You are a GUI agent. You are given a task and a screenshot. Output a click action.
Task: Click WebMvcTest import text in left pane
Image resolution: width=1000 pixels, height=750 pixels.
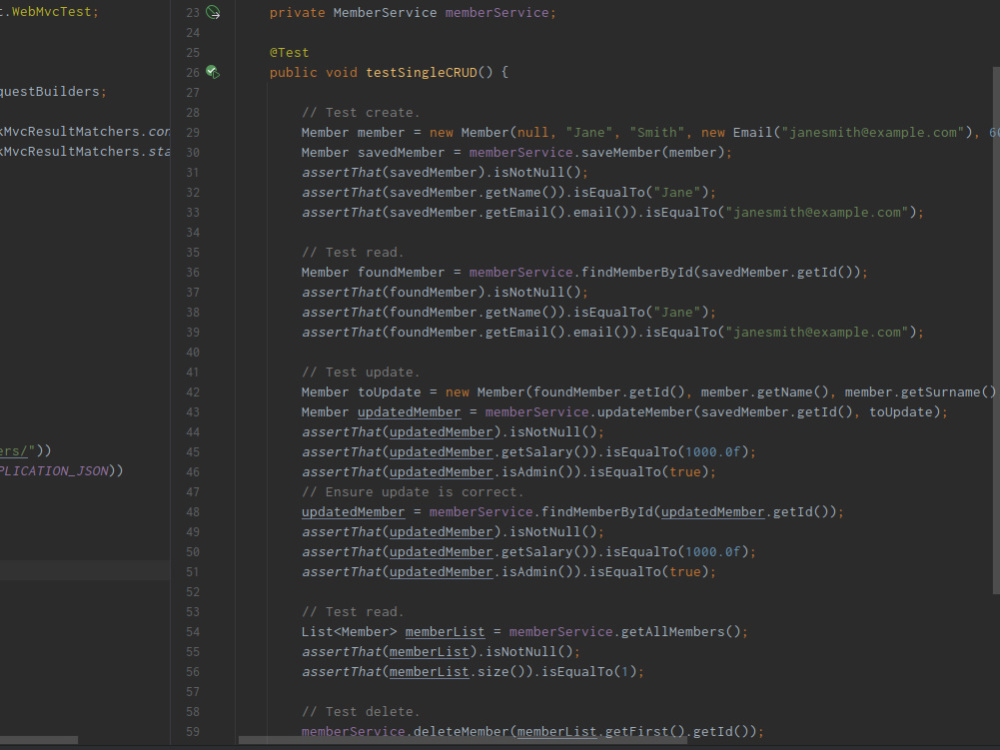[51, 12]
